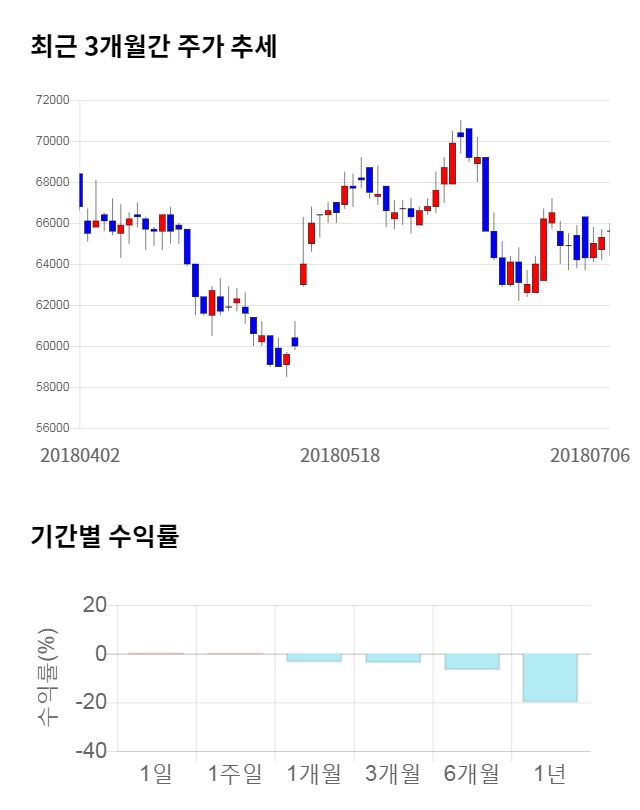Click the '1일' period label
Image resolution: width=640 pixels, height=810 pixels.
coord(156,773)
